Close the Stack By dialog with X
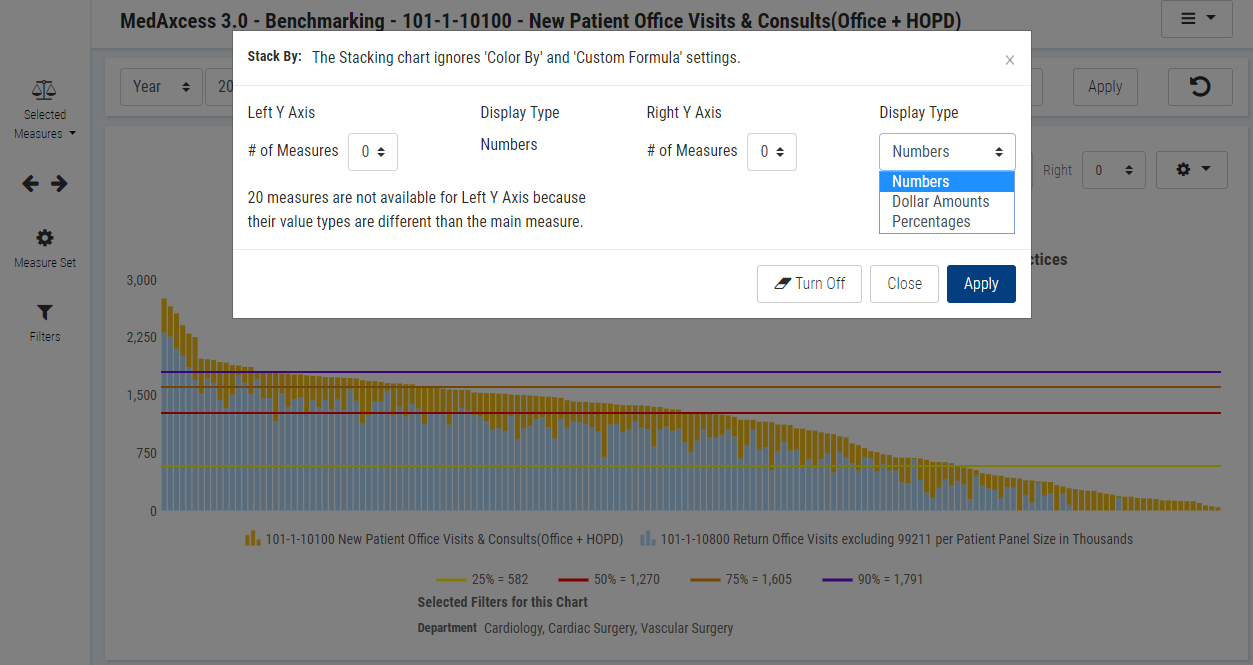This screenshot has height=665, width=1253. pos(1009,60)
